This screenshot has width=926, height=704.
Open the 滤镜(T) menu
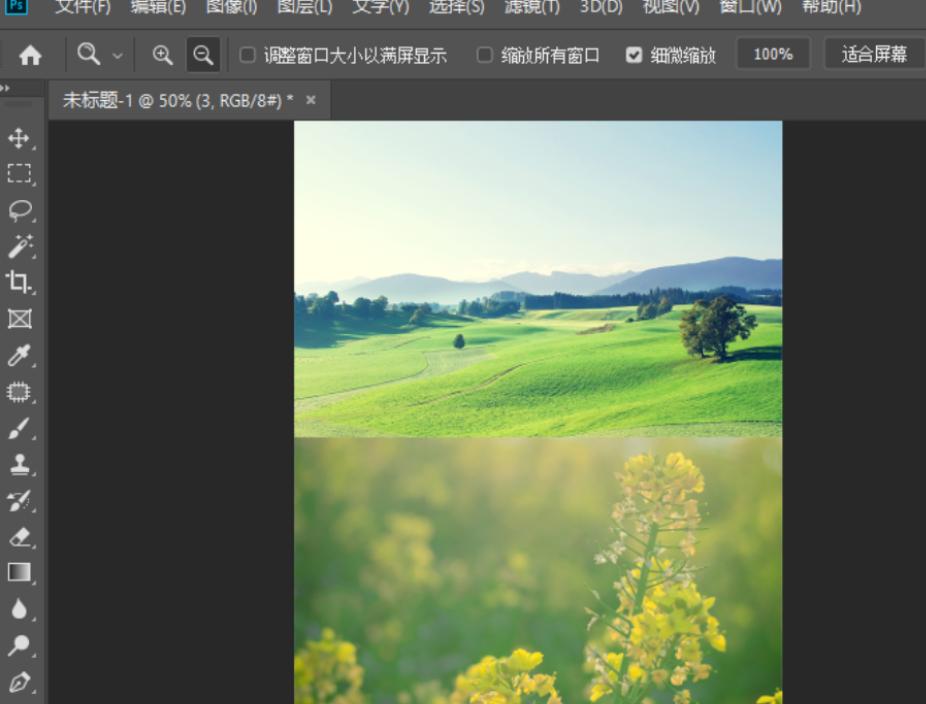(x=533, y=8)
